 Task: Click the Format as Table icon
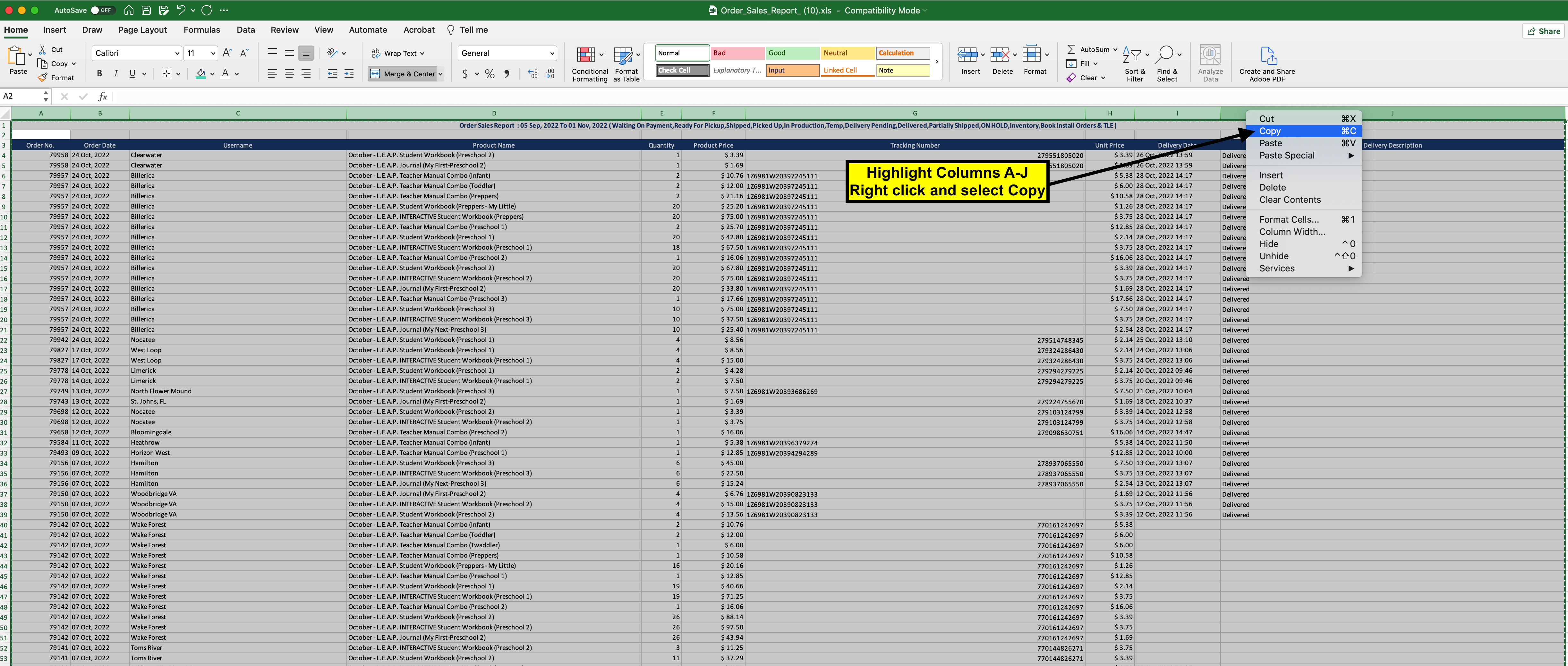coord(622,55)
